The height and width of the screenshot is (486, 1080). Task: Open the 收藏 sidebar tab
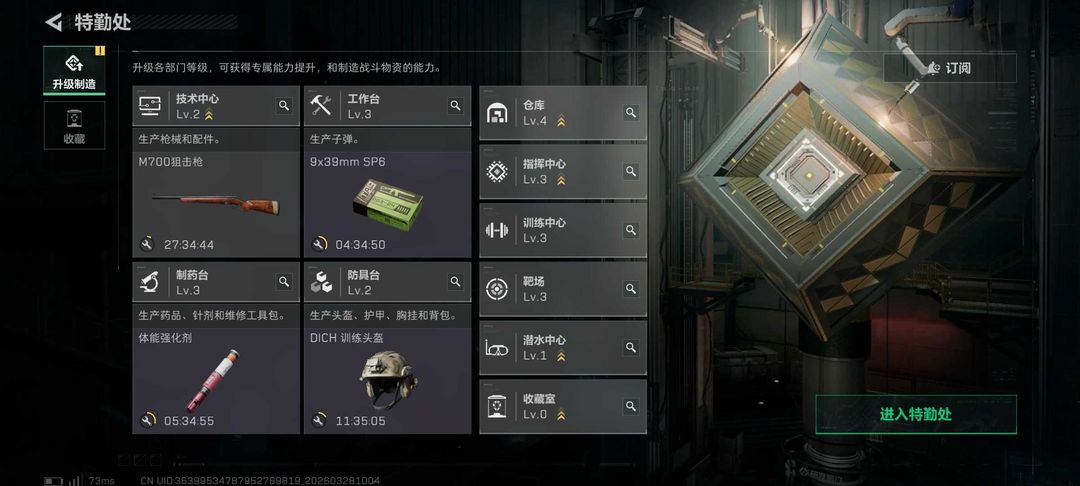click(74, 125)
